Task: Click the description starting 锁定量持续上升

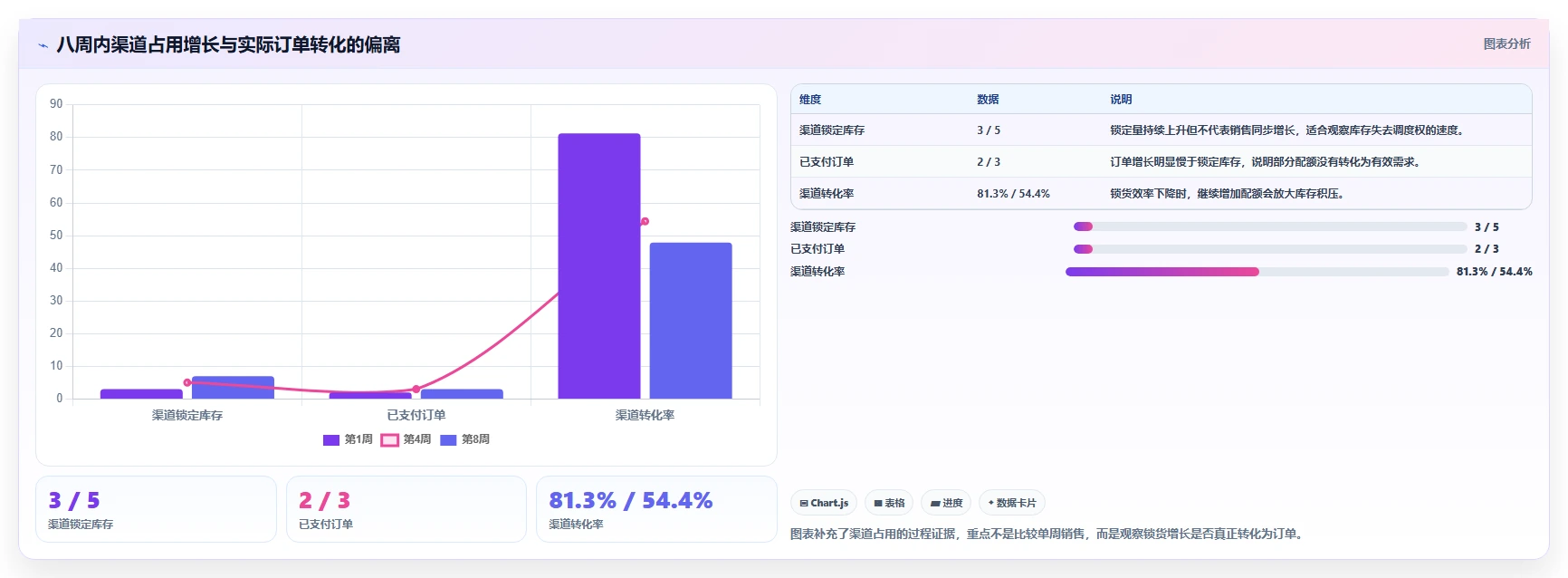Action: (1287, 130)
